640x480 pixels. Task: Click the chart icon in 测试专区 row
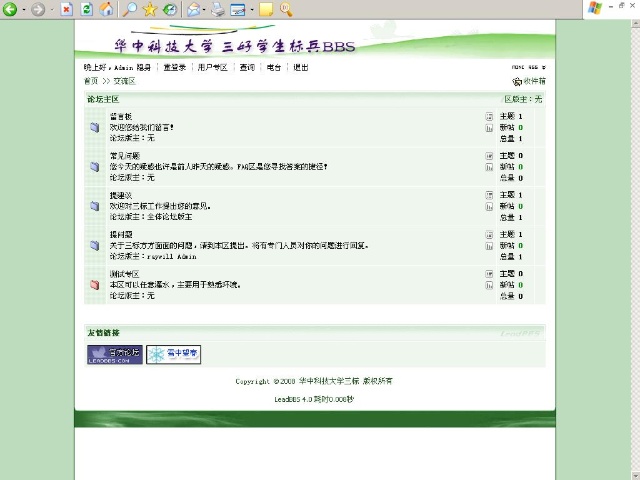489,285
